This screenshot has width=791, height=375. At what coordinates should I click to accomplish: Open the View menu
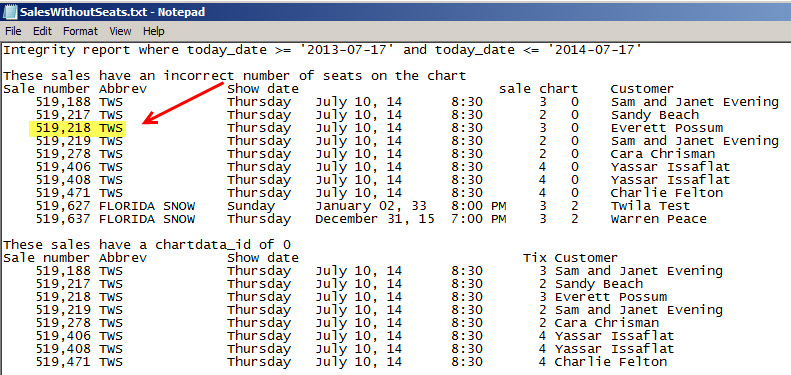[x=120, y=31]
